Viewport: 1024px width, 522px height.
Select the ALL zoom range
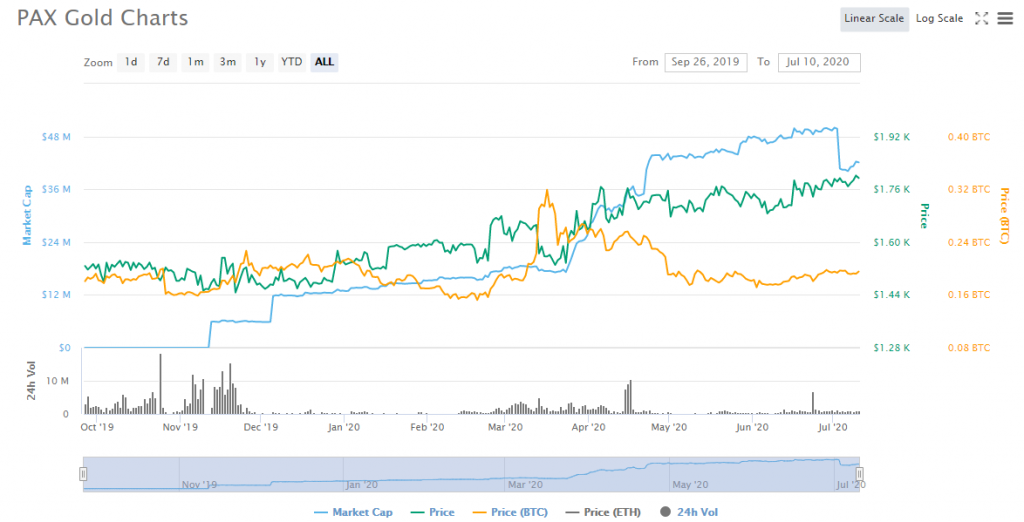point(325,62)
